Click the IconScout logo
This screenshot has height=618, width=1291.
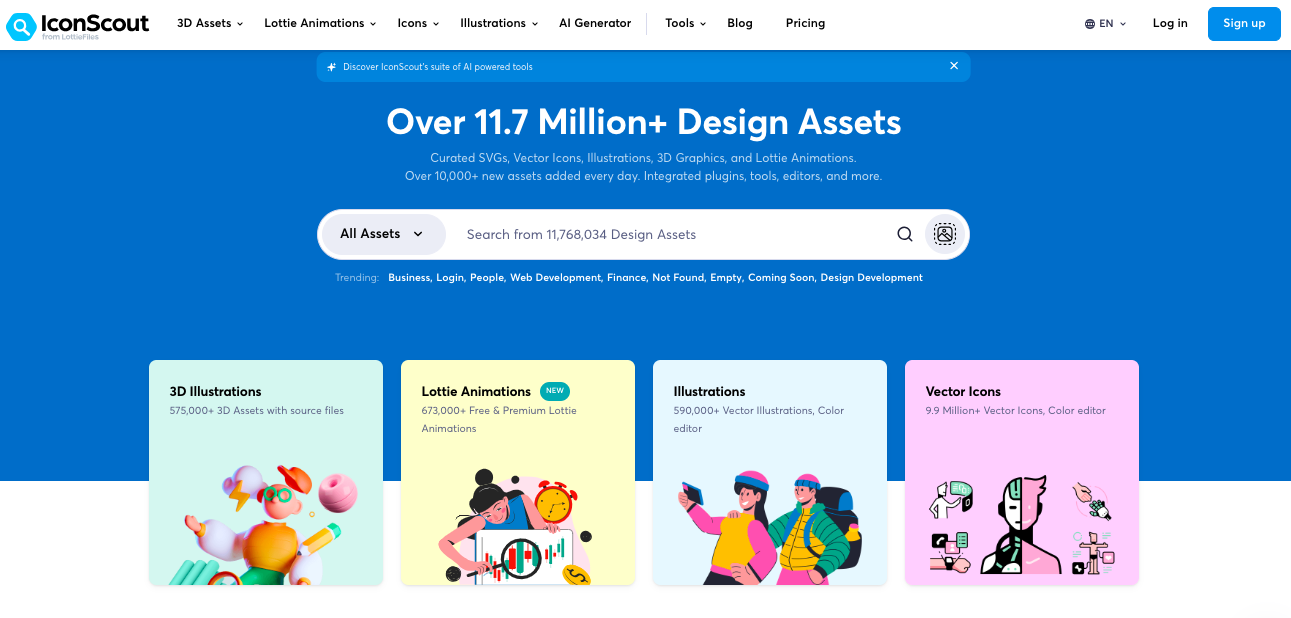(77, 26)
